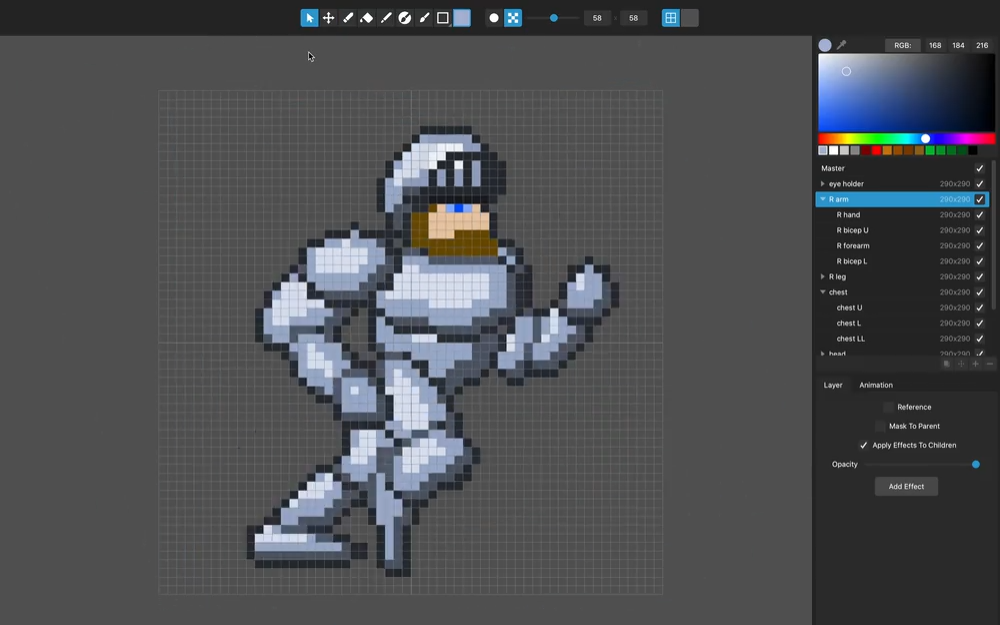Check the Mask To Parent option
This screenshot has width=1000, height=625.
click(x=880, y=426)
